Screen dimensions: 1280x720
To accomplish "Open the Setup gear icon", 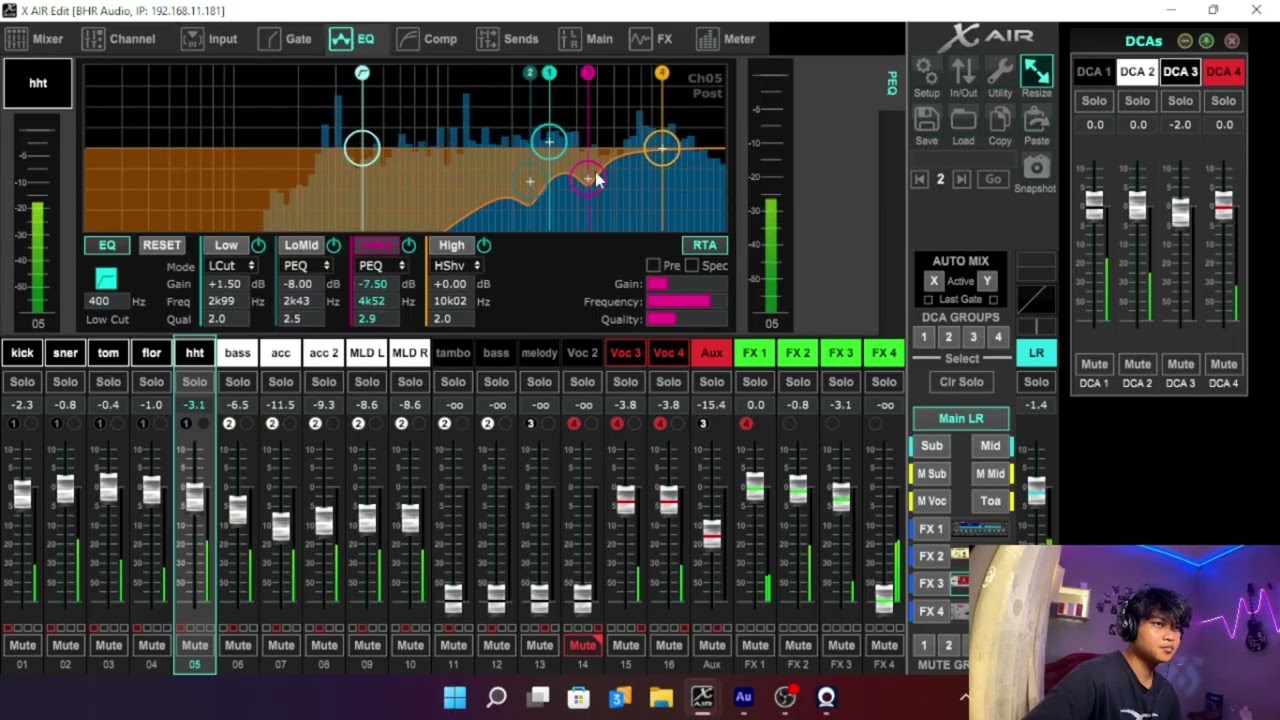I will pyautogui.click(x=926, y=71).
